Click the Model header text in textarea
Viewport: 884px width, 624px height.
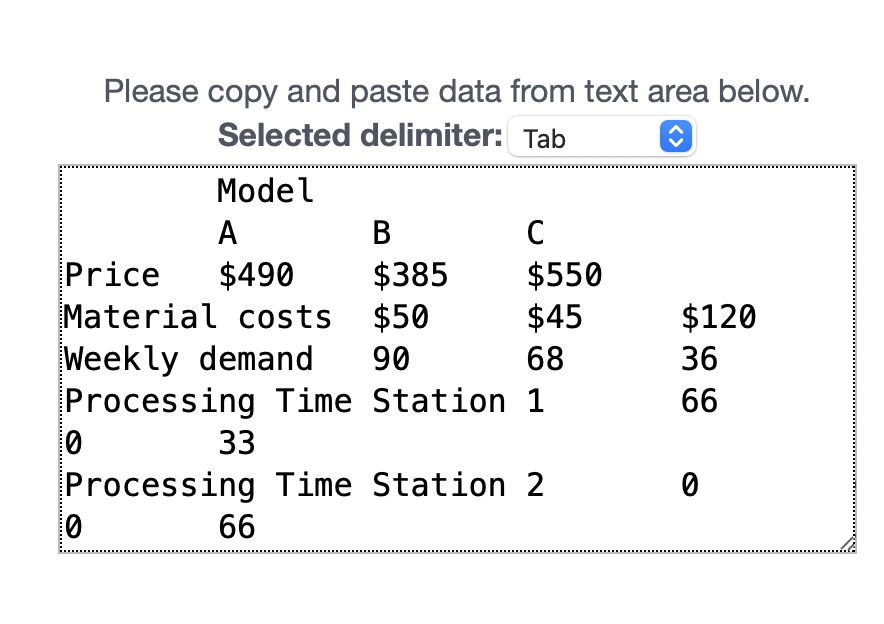tap(265, 191)
